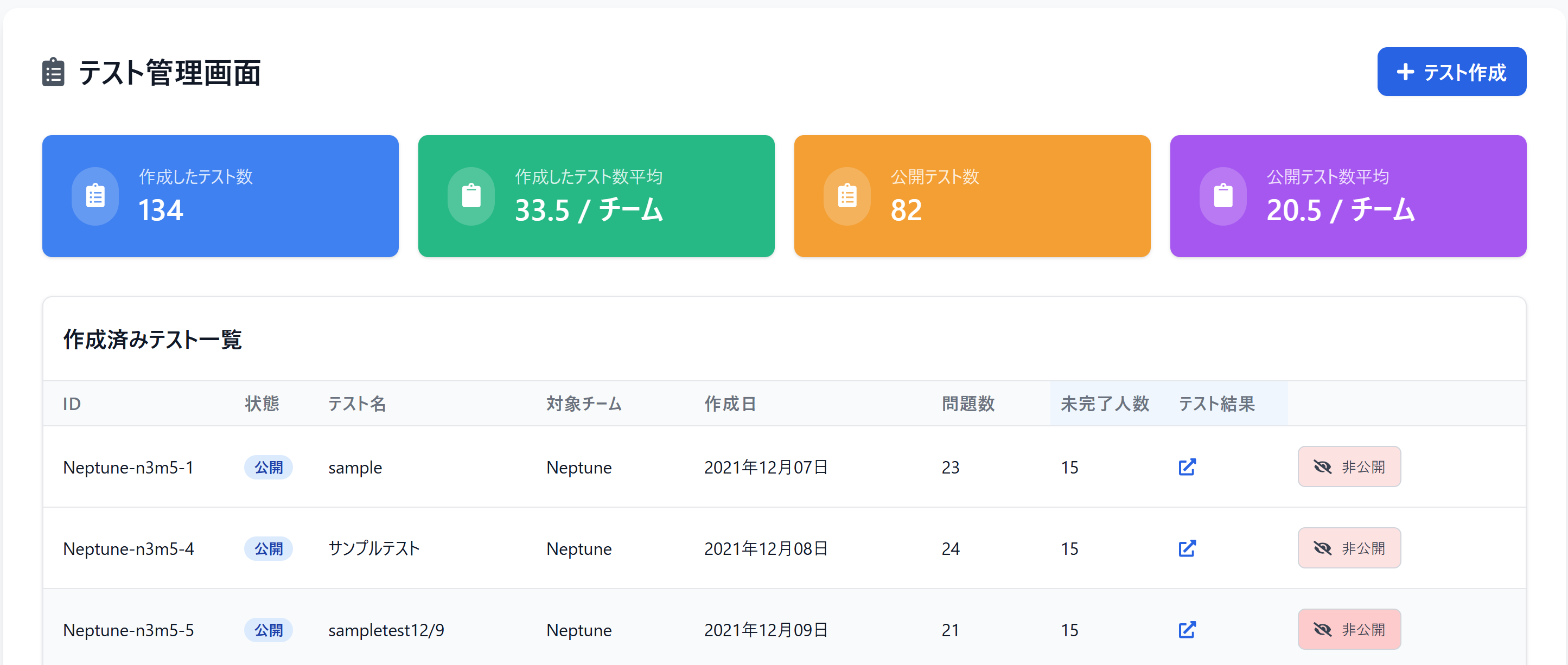1568x665 pixels.
Task: Open test results for Neptune-n3m5-1
Action: coord(1187,466)
